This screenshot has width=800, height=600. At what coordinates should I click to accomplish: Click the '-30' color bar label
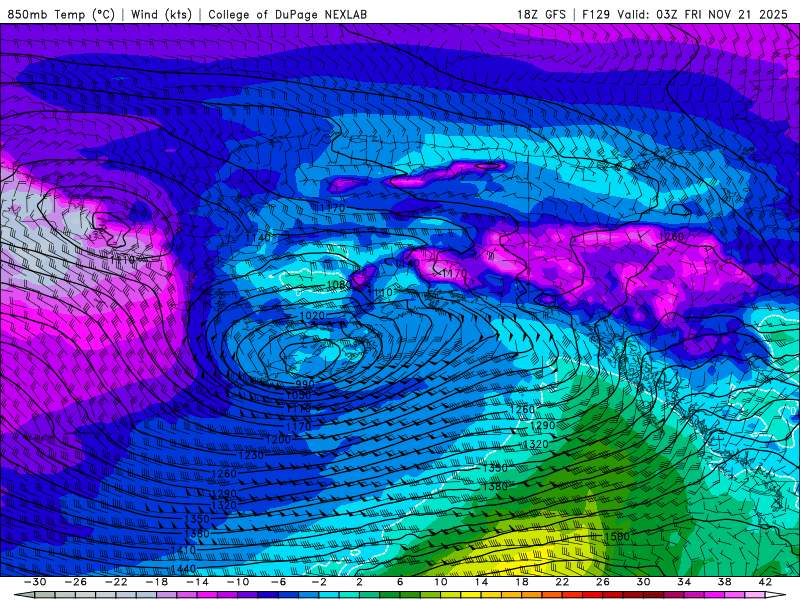point(35,582)
